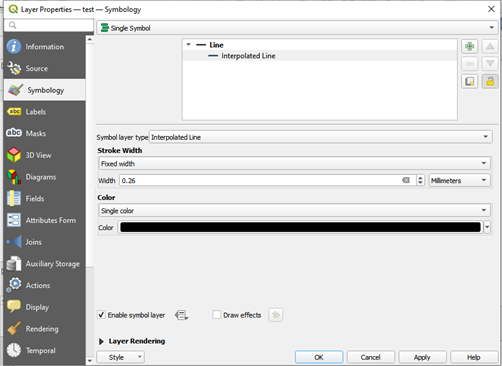Select the Line symbol tree row
502x366 pixels.
coord(320,45)
